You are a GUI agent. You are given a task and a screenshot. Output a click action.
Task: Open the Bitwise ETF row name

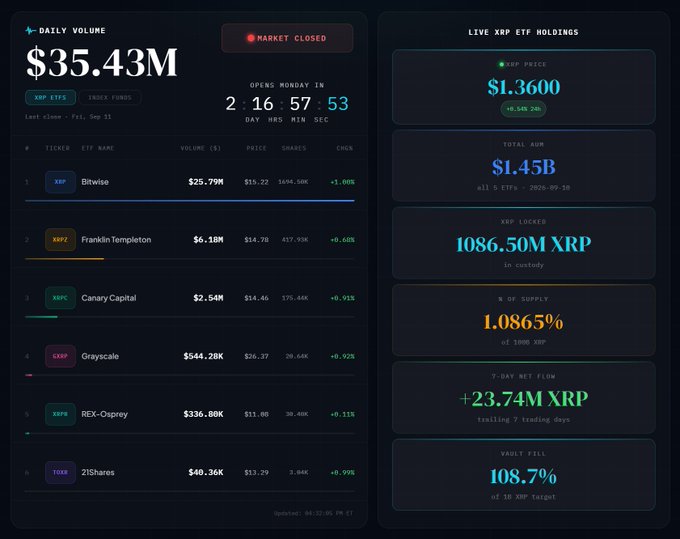[95, 182]
